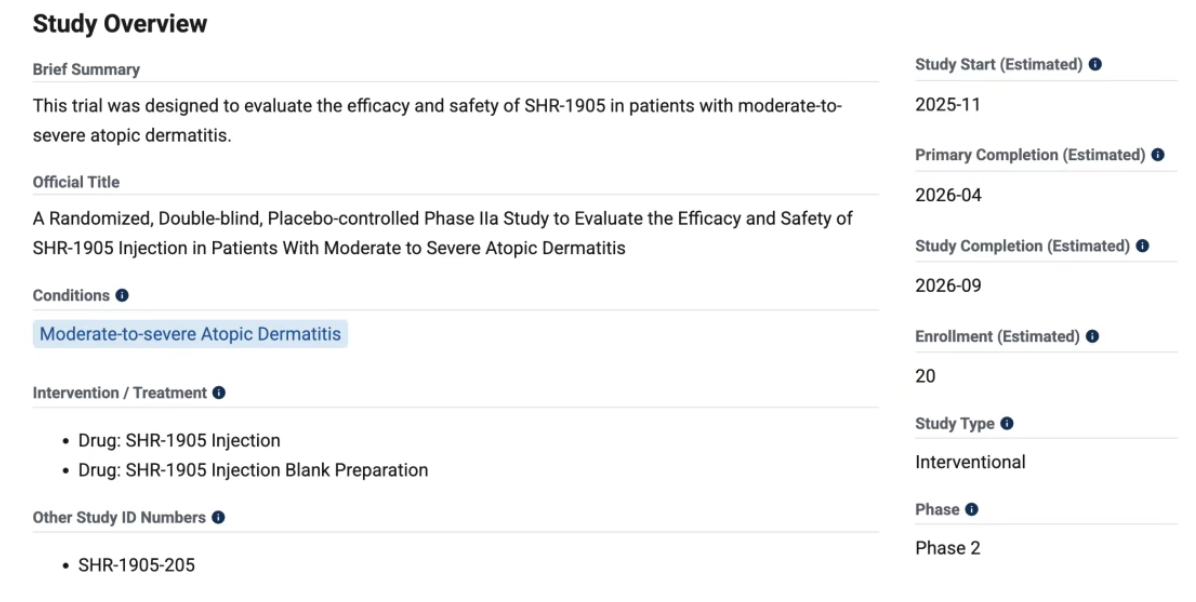Show Intervention / Treatment info icon details
The image size is (1196, 602).
[x=219, y=393]
